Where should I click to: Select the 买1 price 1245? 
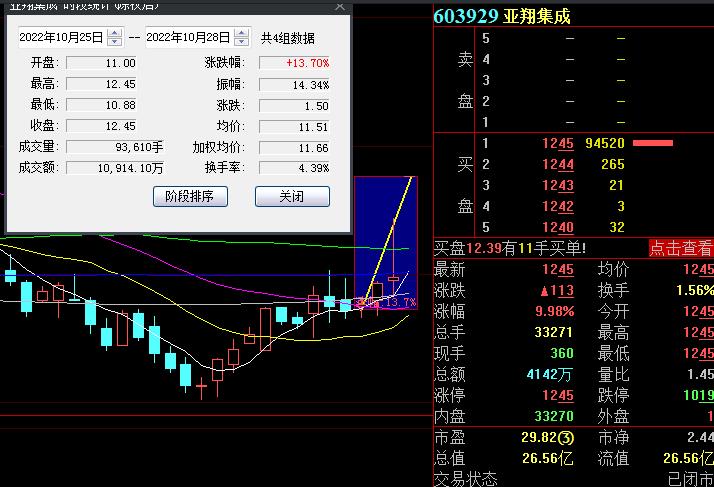[557, 143]
